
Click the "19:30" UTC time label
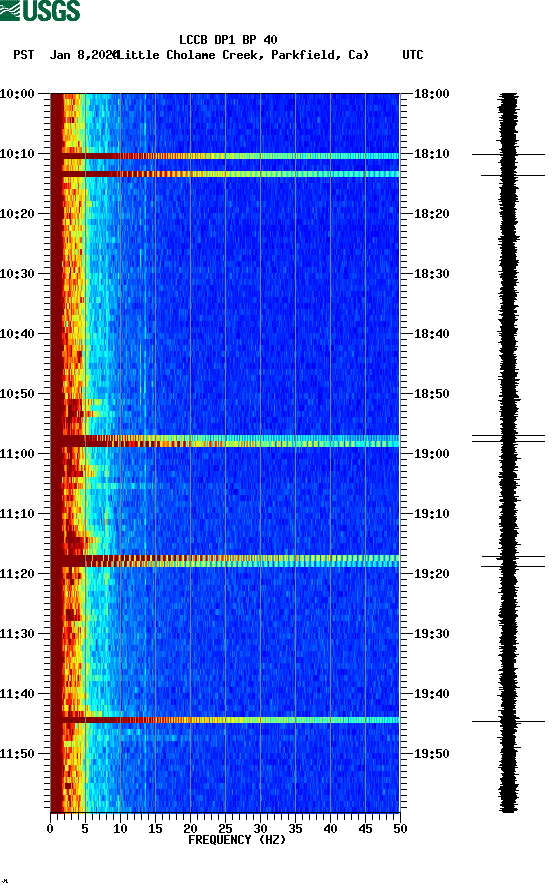point(432,634)
